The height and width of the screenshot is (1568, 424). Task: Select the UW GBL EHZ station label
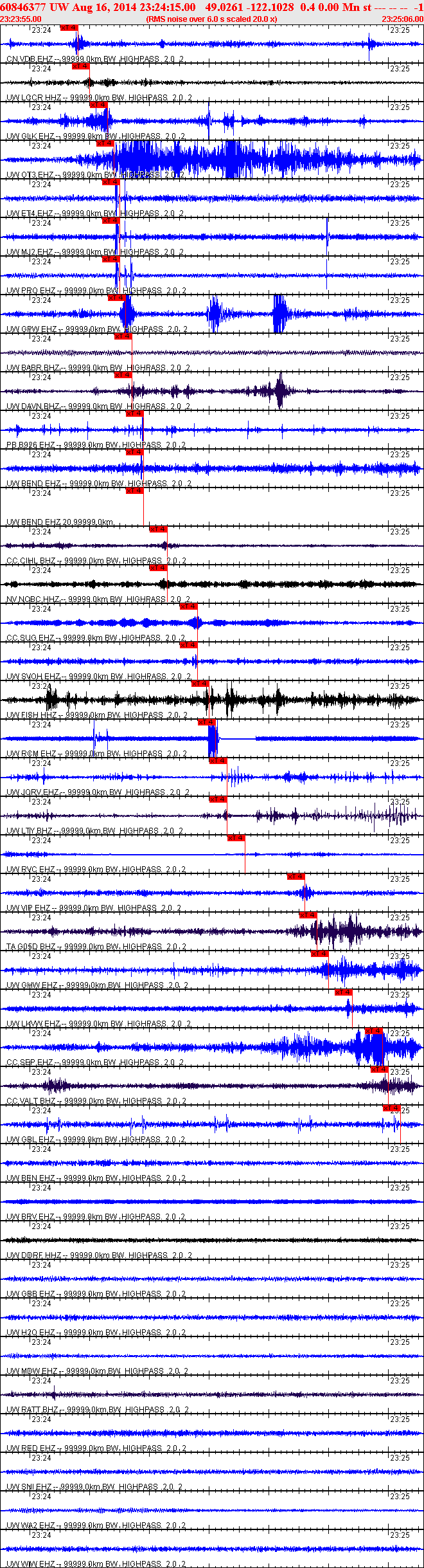(x=96, y=1140)
